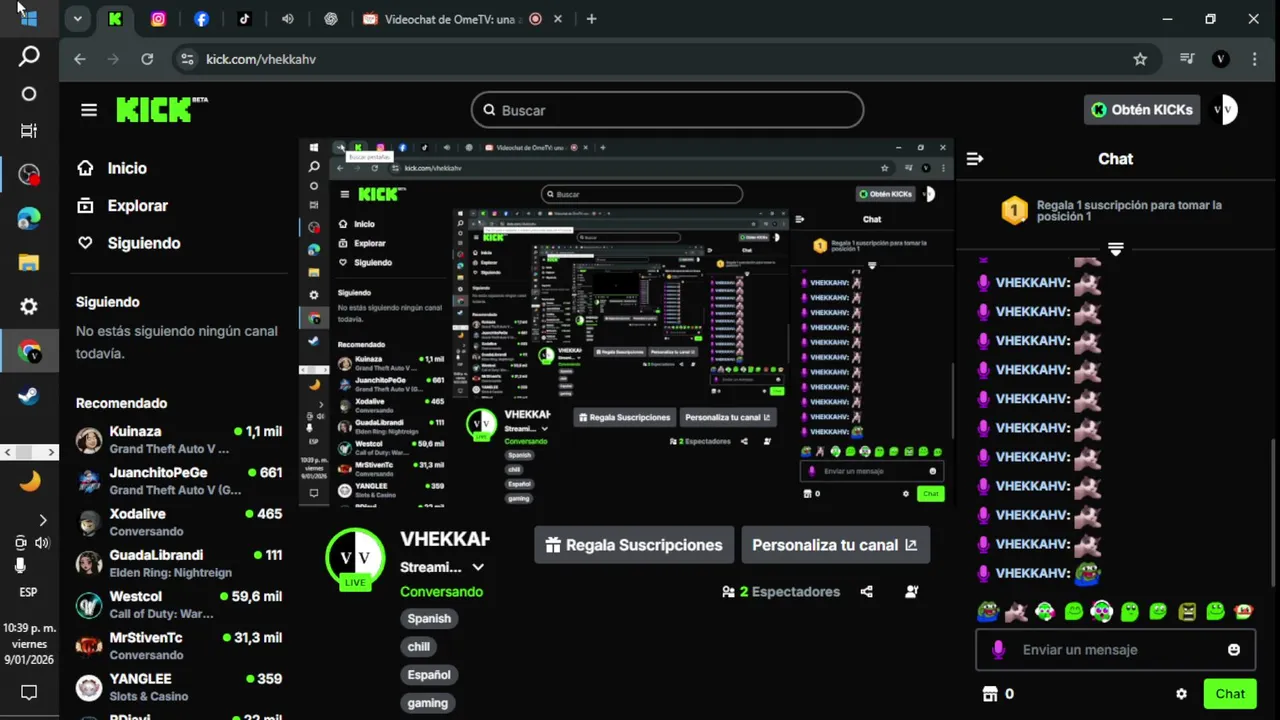View site information icon in the address bar
This screenshot has width=1280, height=720.
pyautogui.click(x=186, y=59)
